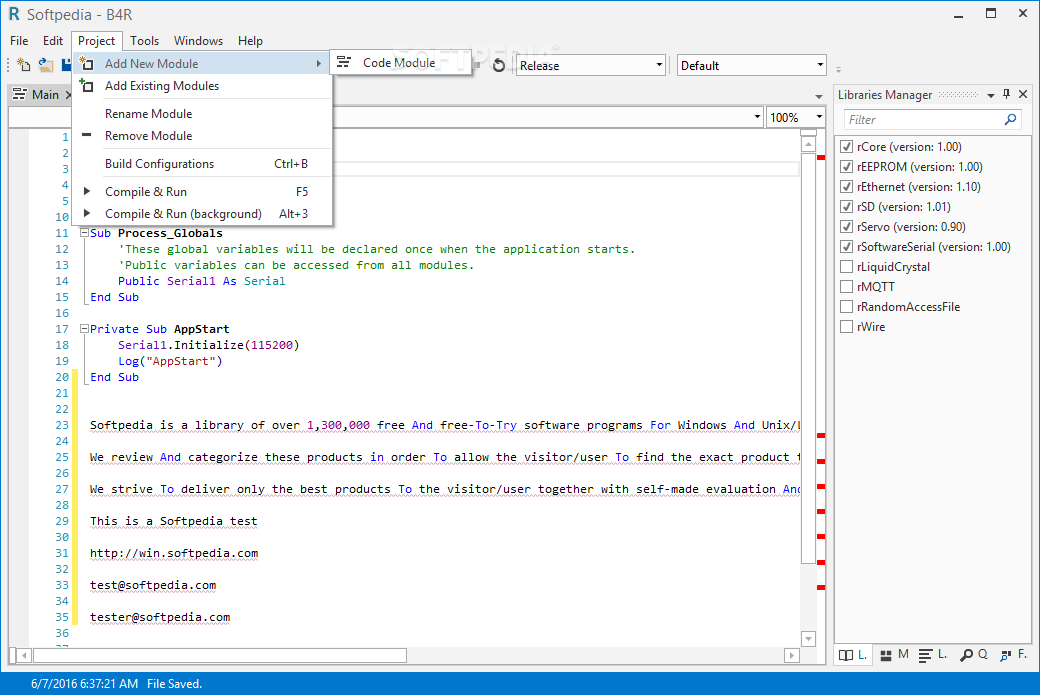
Task: Enable the rRandomAccessFile library
Action: [x=846, y=306]
